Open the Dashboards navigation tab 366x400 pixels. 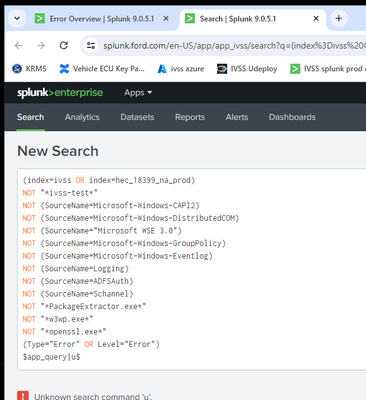[292, 117]
